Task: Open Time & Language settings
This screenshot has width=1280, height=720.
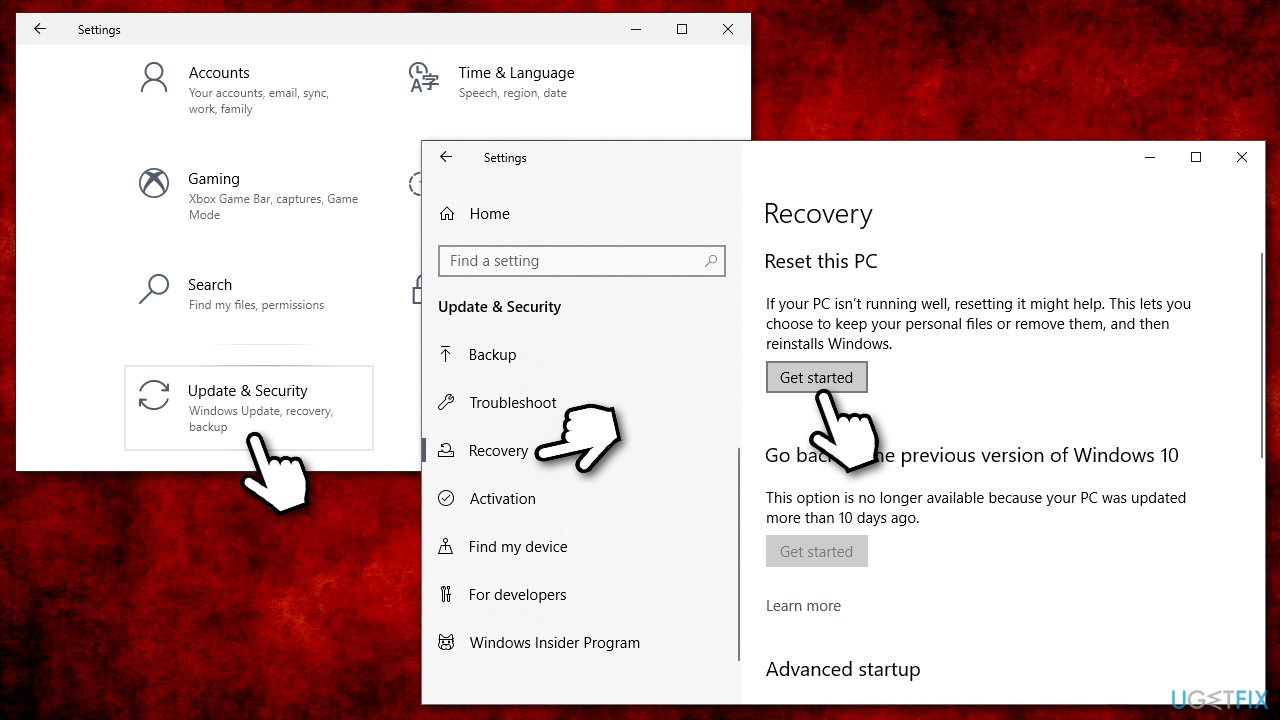Action: (516, 72)
